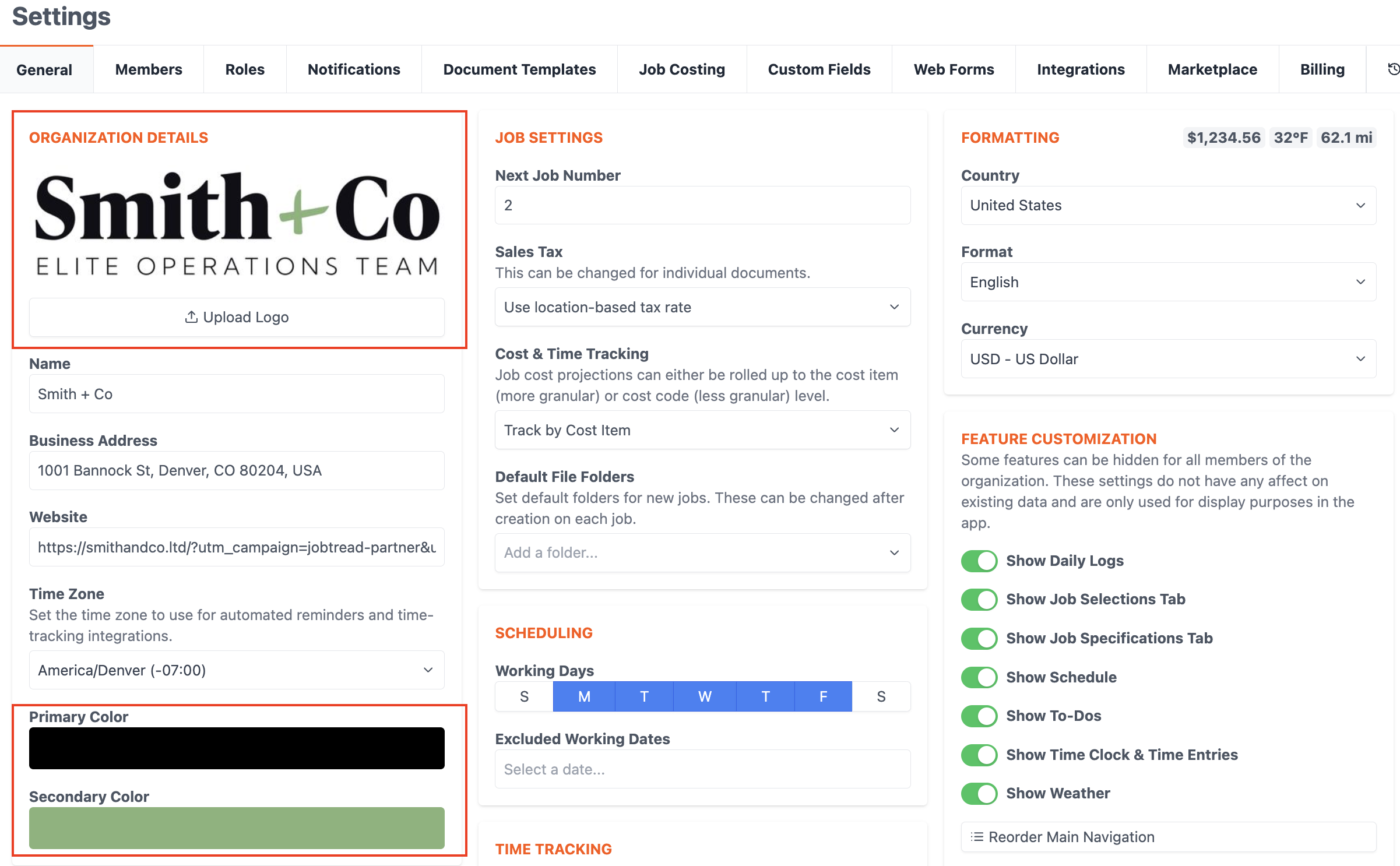The width and height of the screenshot is (1400, 866).
Task: Click the history clock icon after Billing
Action: pyautogui.click(x=1394, y=69)
